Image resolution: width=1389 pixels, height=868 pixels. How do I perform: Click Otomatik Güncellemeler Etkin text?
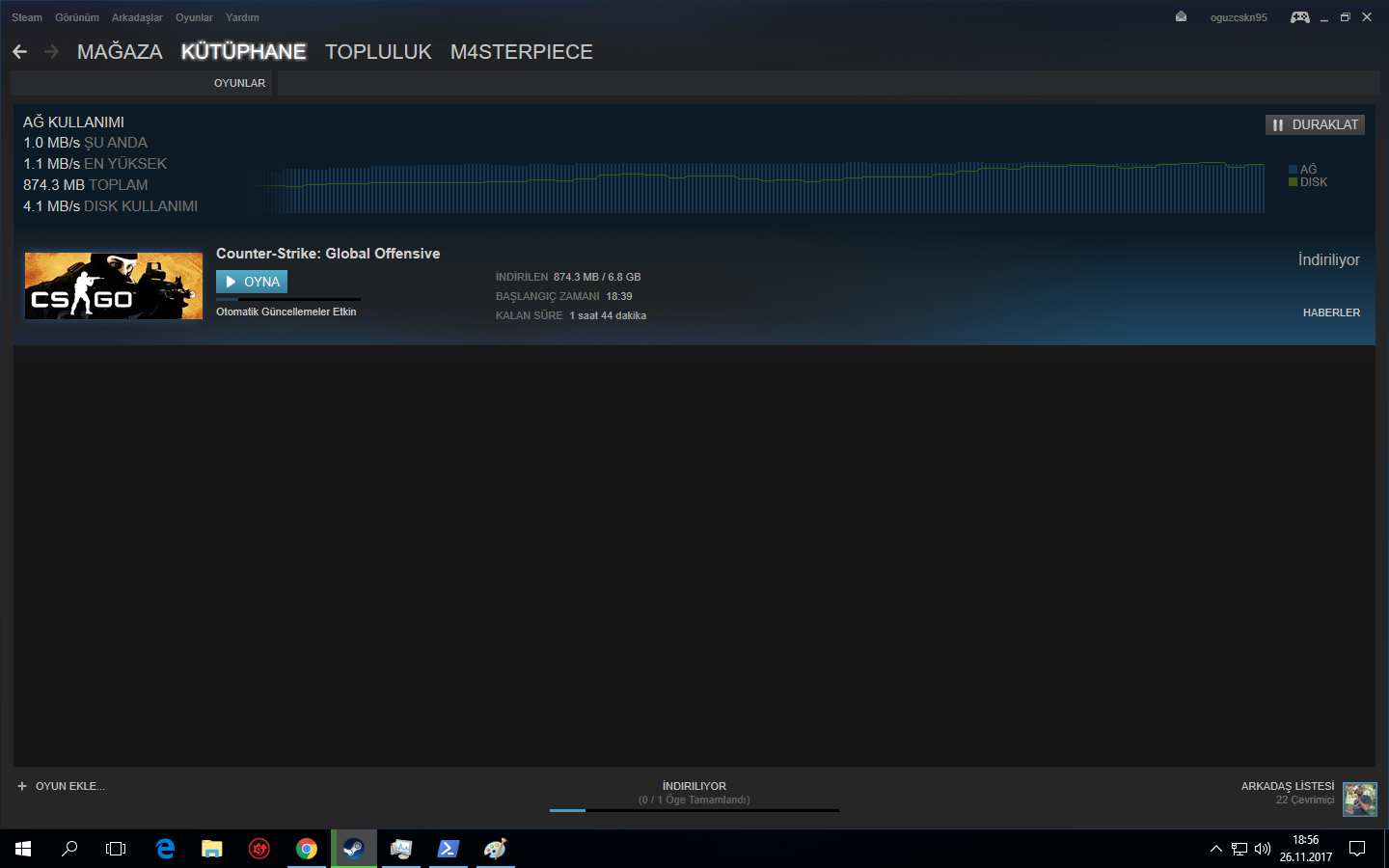click(286, 312)
